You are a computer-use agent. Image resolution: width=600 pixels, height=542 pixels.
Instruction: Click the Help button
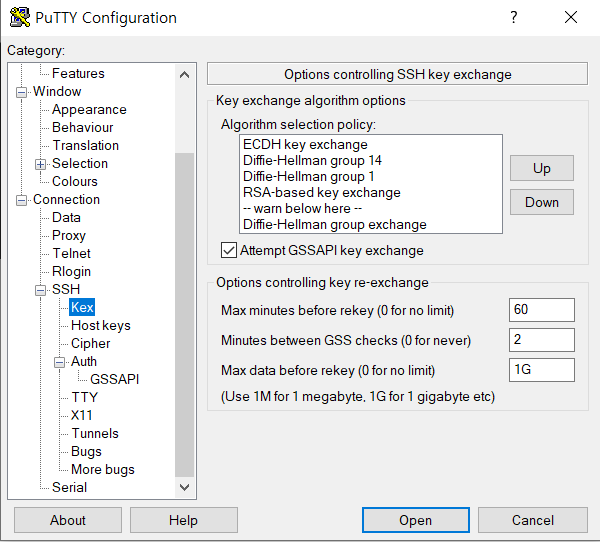tap(183, 520)
